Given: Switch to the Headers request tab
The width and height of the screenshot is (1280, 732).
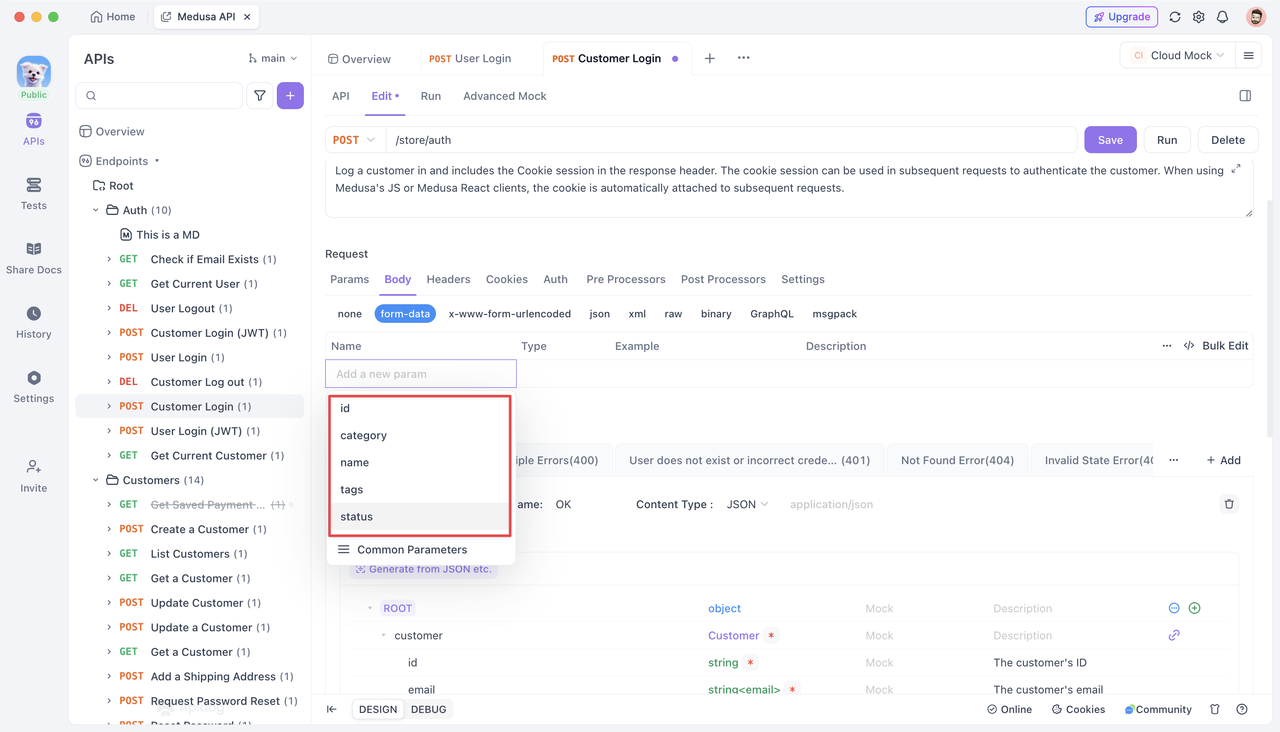Looking at the screenshot, I should (448, 279).
